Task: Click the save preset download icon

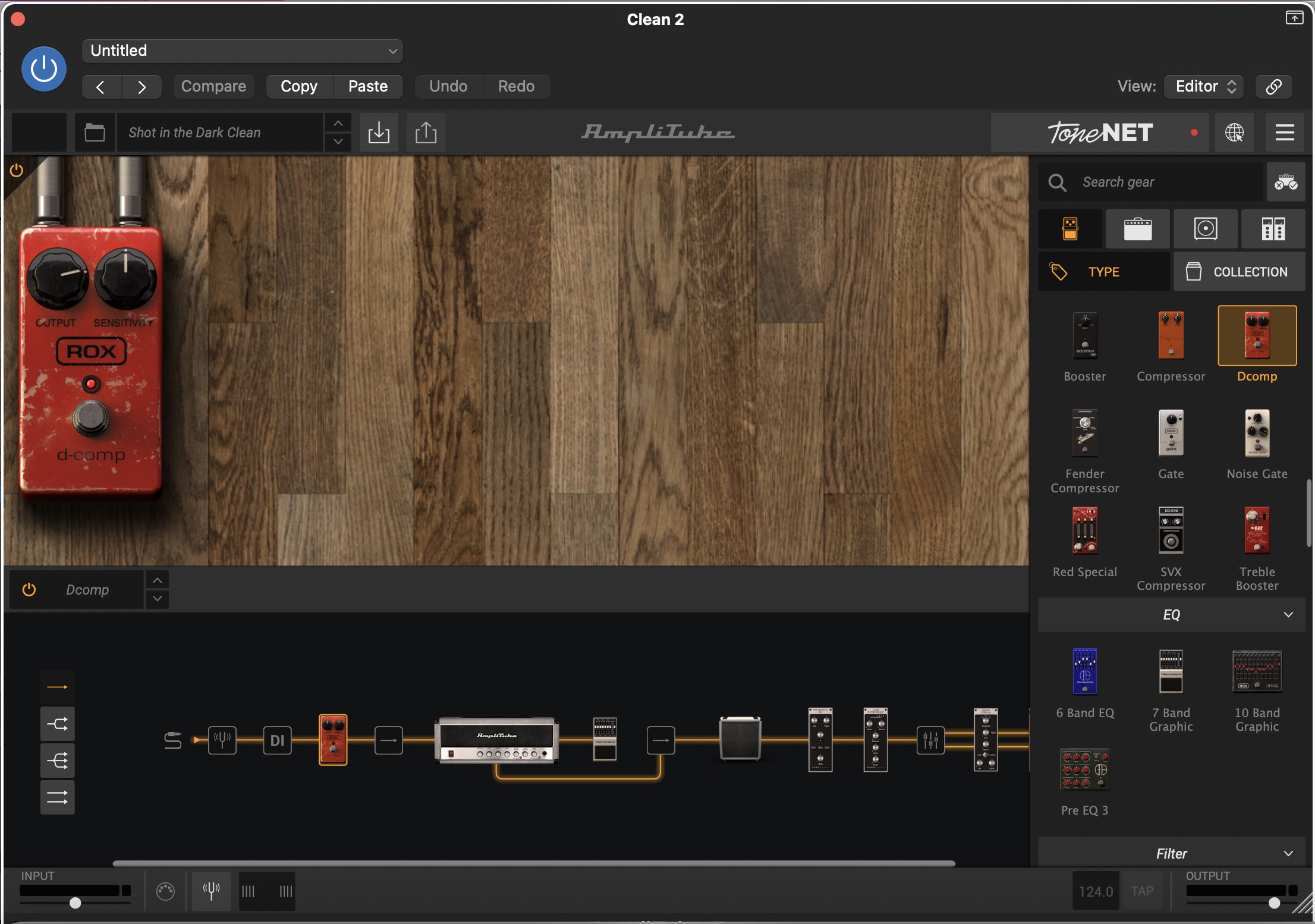Action: point(379,132)
